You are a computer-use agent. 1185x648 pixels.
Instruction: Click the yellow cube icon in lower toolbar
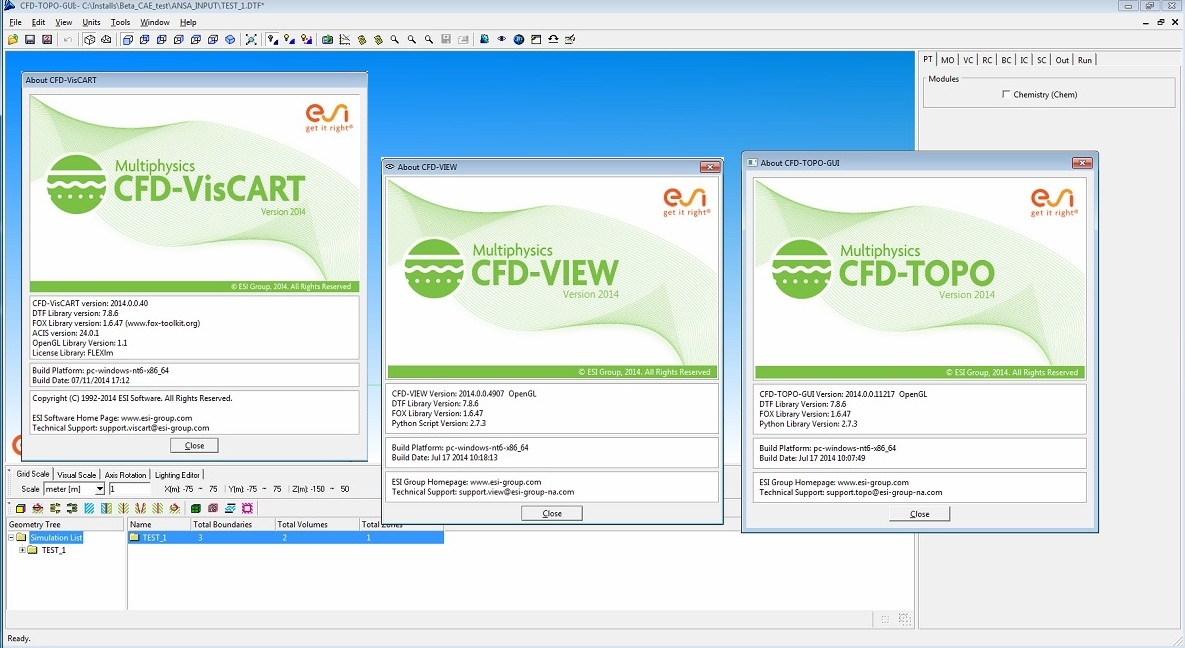tap(20, 508)
